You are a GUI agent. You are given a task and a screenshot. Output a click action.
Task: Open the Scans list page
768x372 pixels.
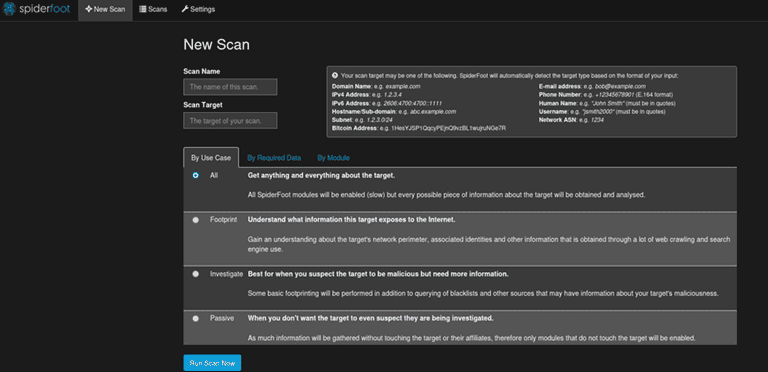coord(153,9)
